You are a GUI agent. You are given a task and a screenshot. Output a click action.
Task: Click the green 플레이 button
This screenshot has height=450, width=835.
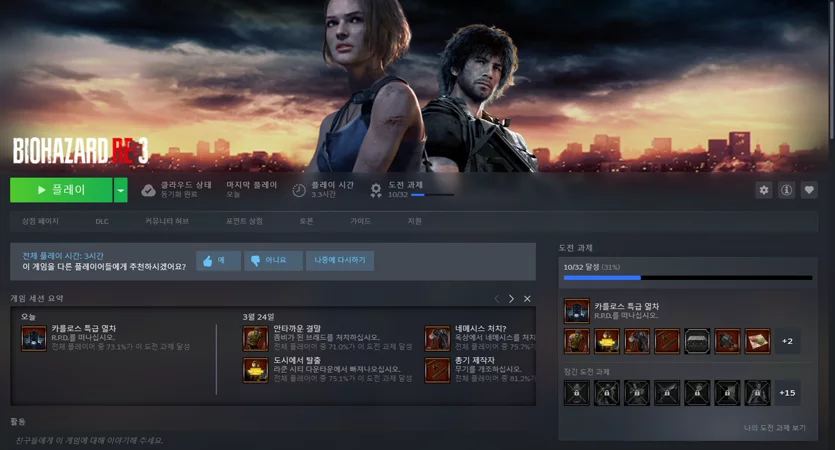[61, 190]
